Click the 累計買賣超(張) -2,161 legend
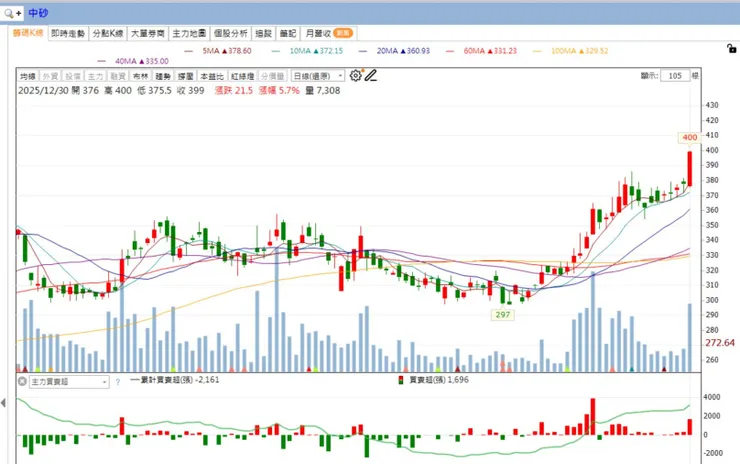 [x=175, y=380]
